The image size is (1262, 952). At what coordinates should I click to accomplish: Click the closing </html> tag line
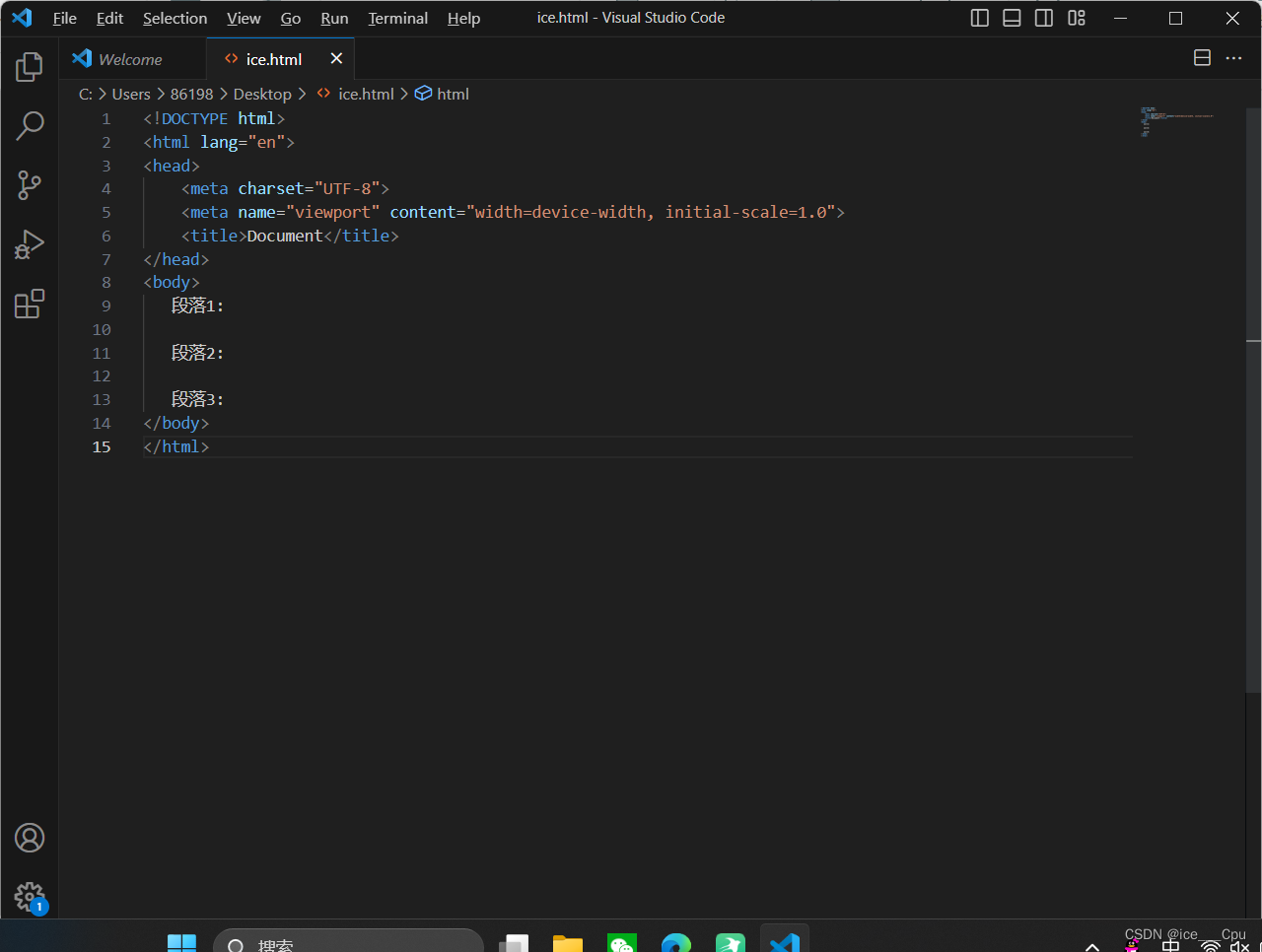[176, 446]
